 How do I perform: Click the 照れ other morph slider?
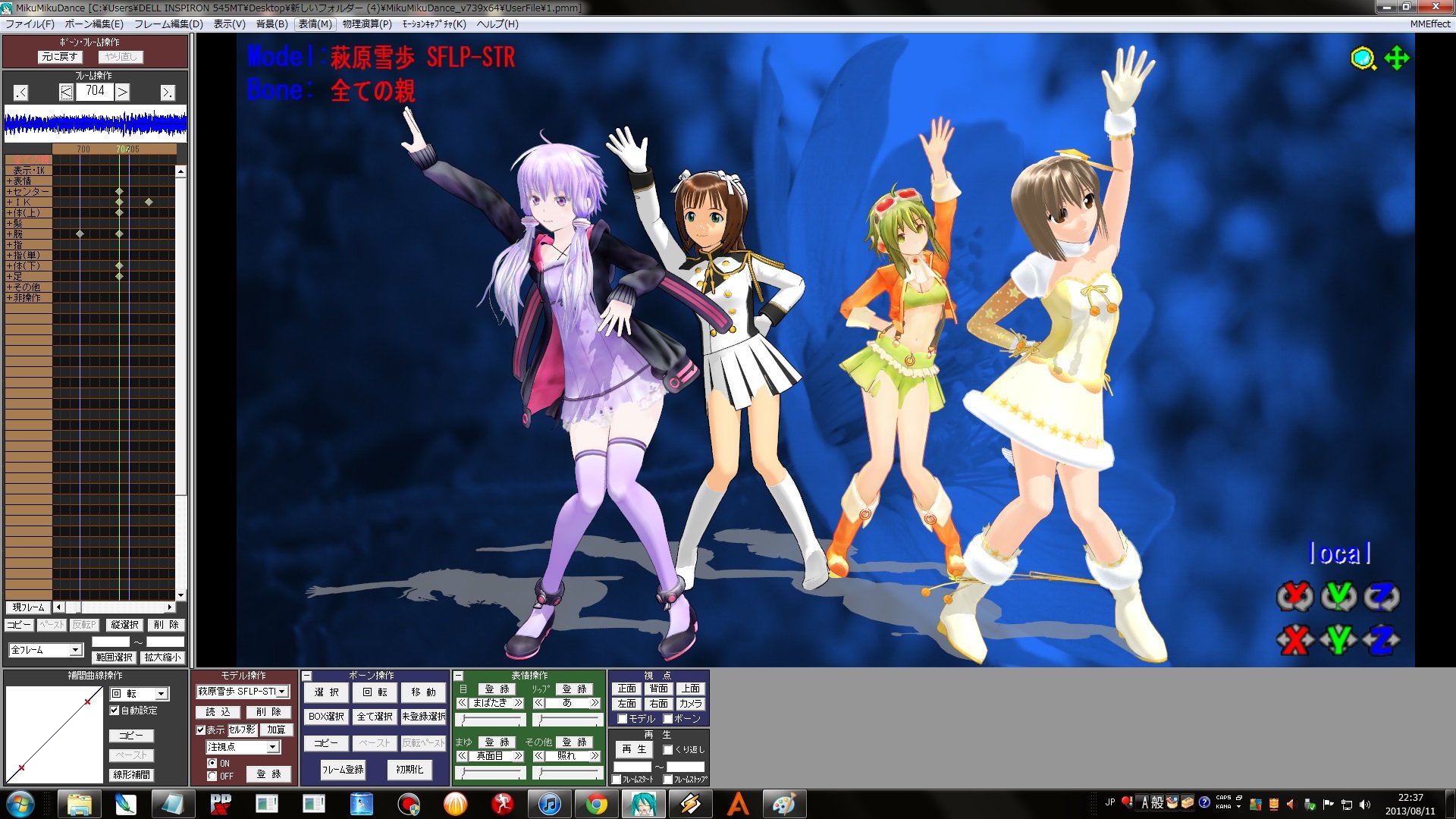point(567,772)
